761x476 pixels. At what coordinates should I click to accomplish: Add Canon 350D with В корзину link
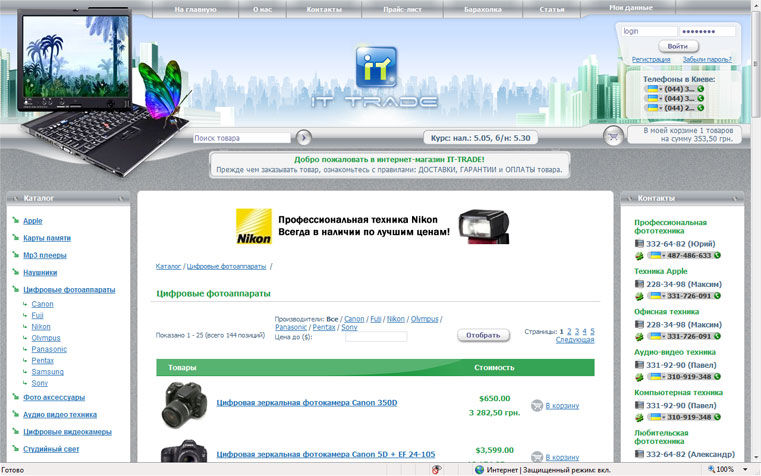[x=562, y=406]
